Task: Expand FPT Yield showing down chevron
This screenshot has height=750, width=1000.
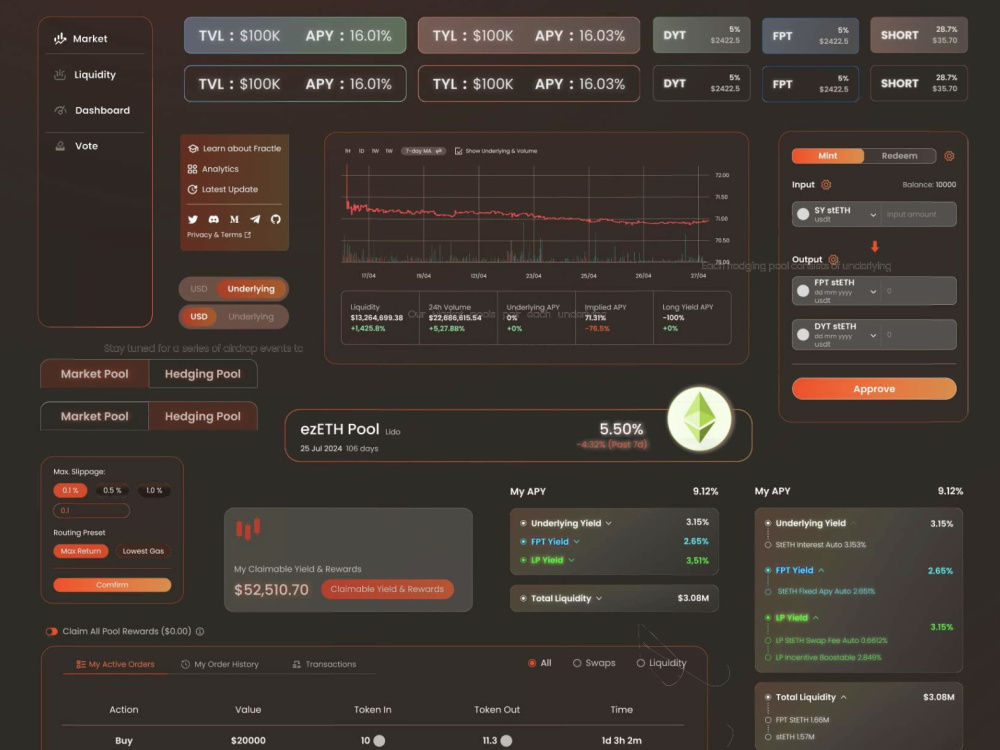Action: pyautogui.click(x=577, y=541)
